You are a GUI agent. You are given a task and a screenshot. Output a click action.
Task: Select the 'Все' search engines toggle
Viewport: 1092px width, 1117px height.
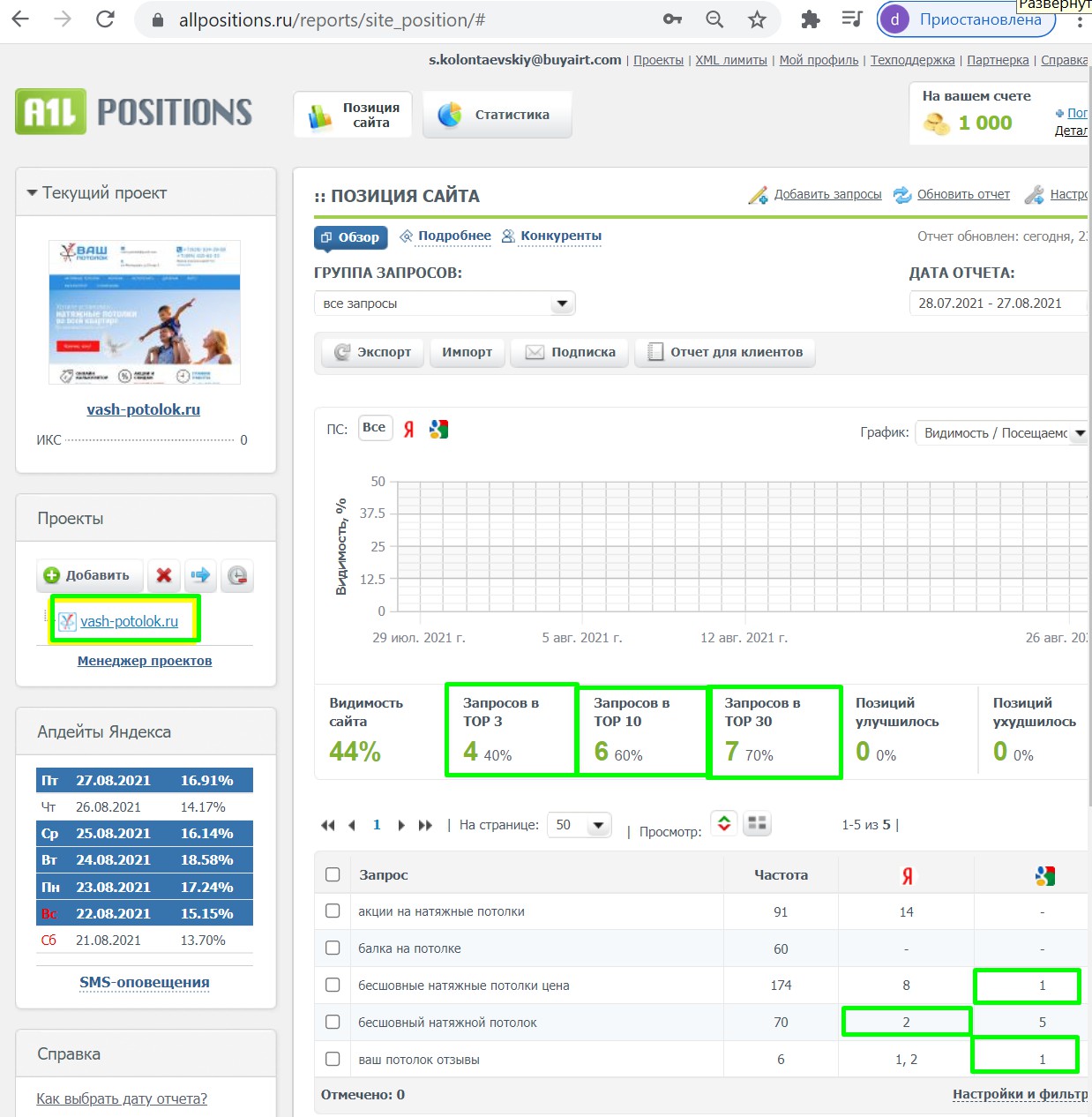(x=375, y=428)
